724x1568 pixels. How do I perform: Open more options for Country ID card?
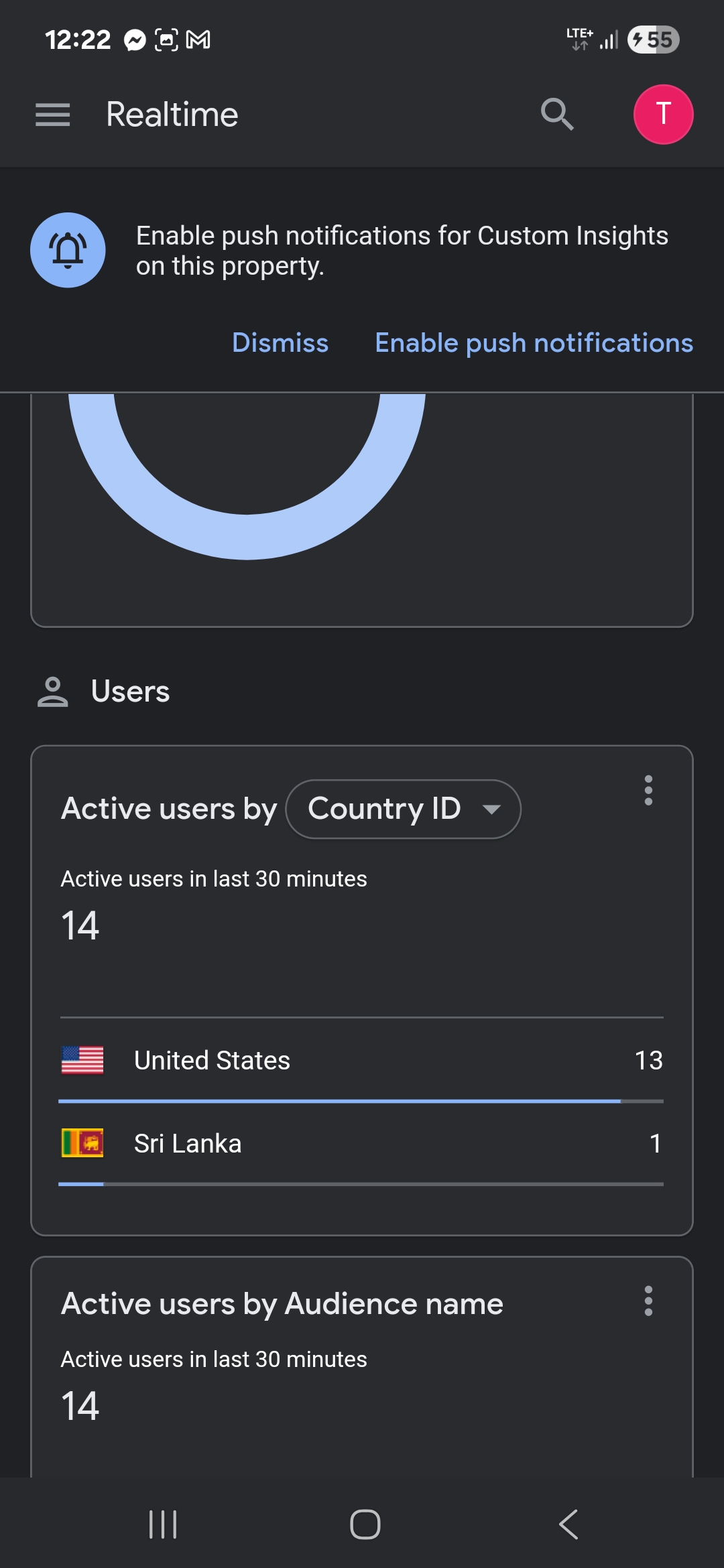(x=648, y=791)
